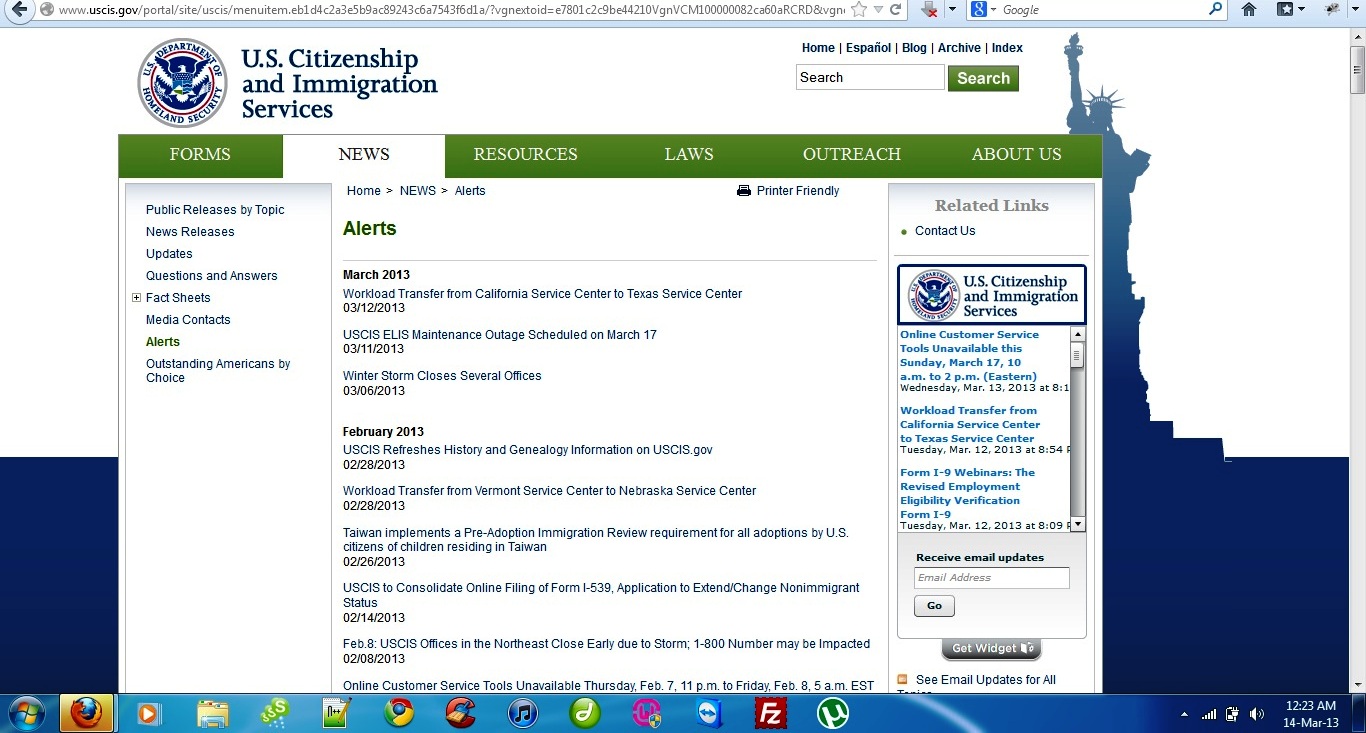The image size is (1366, 733).
Task: Click Public Releases by Topic in sidebar
Action: [x=215, y=210]
